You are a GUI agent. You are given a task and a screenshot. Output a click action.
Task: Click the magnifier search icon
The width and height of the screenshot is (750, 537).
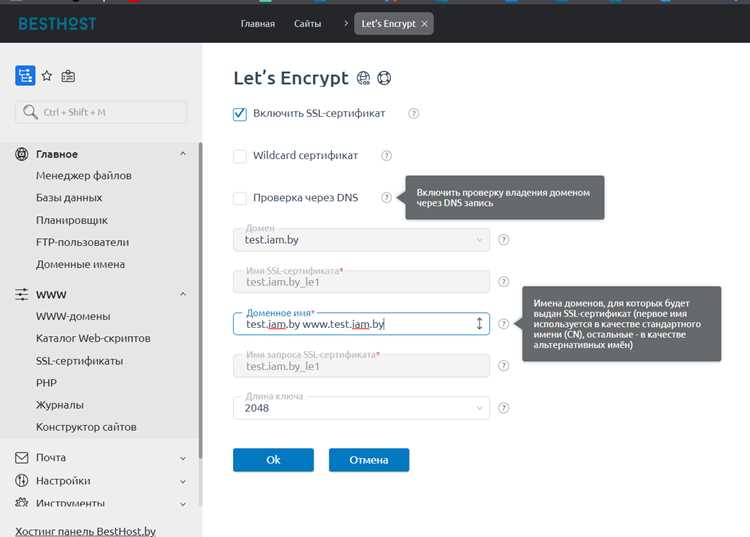30,112
